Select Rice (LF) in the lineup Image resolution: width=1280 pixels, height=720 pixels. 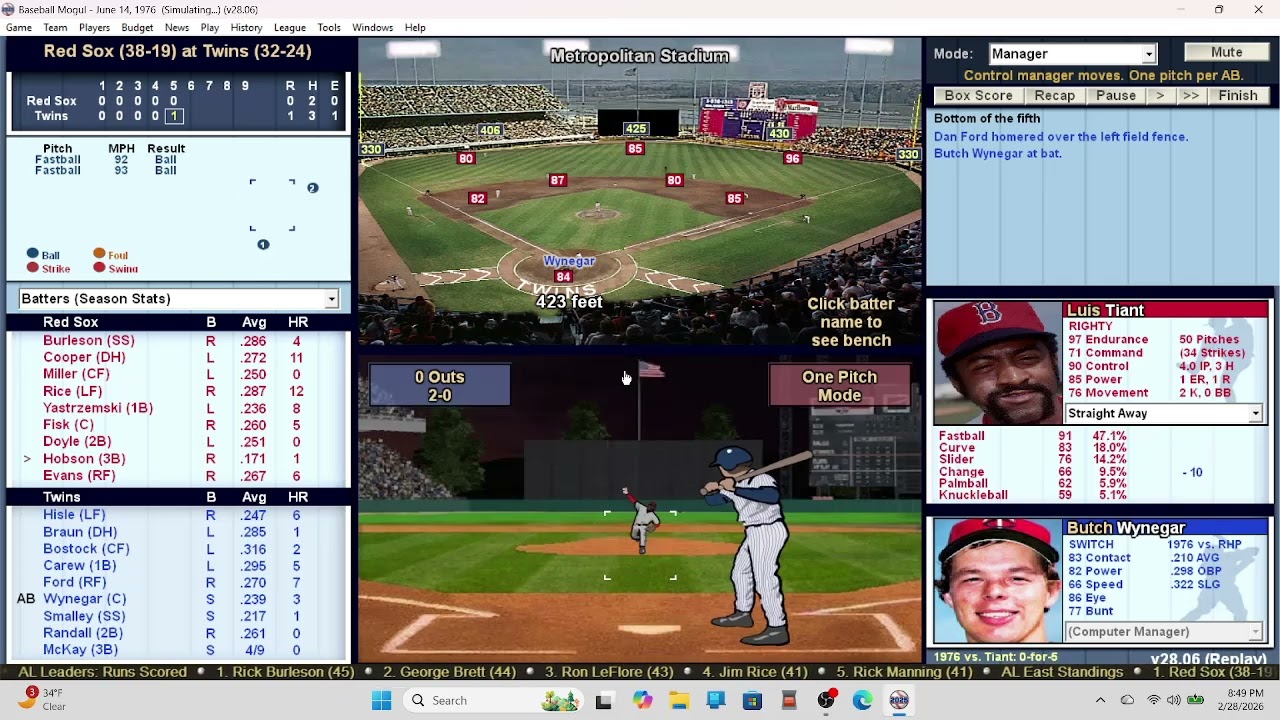click(72, 391)
